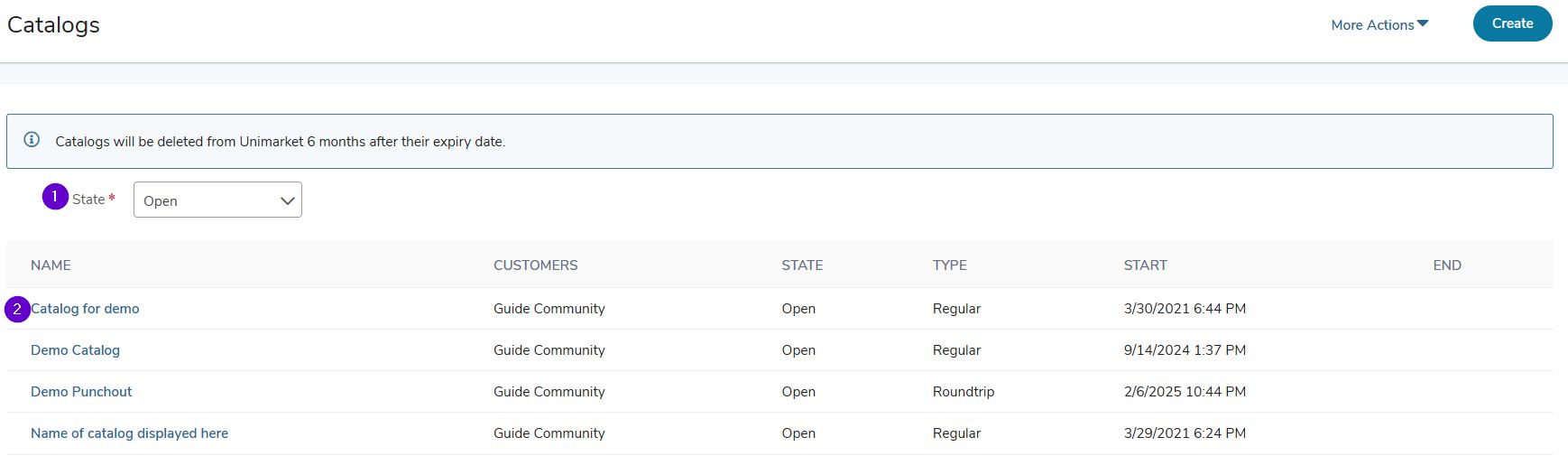
Task: Click start date 3/29/2021 6:24 PM
Action: point(1185,433)
